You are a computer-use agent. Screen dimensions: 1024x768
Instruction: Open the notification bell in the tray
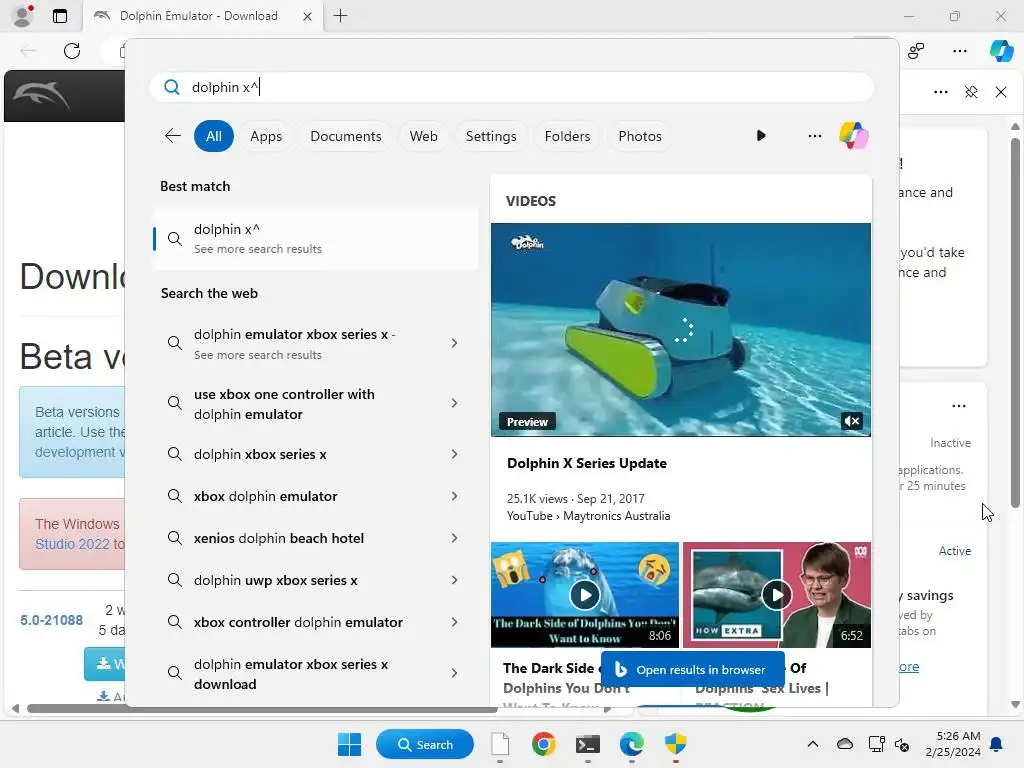tap(997, 744)
